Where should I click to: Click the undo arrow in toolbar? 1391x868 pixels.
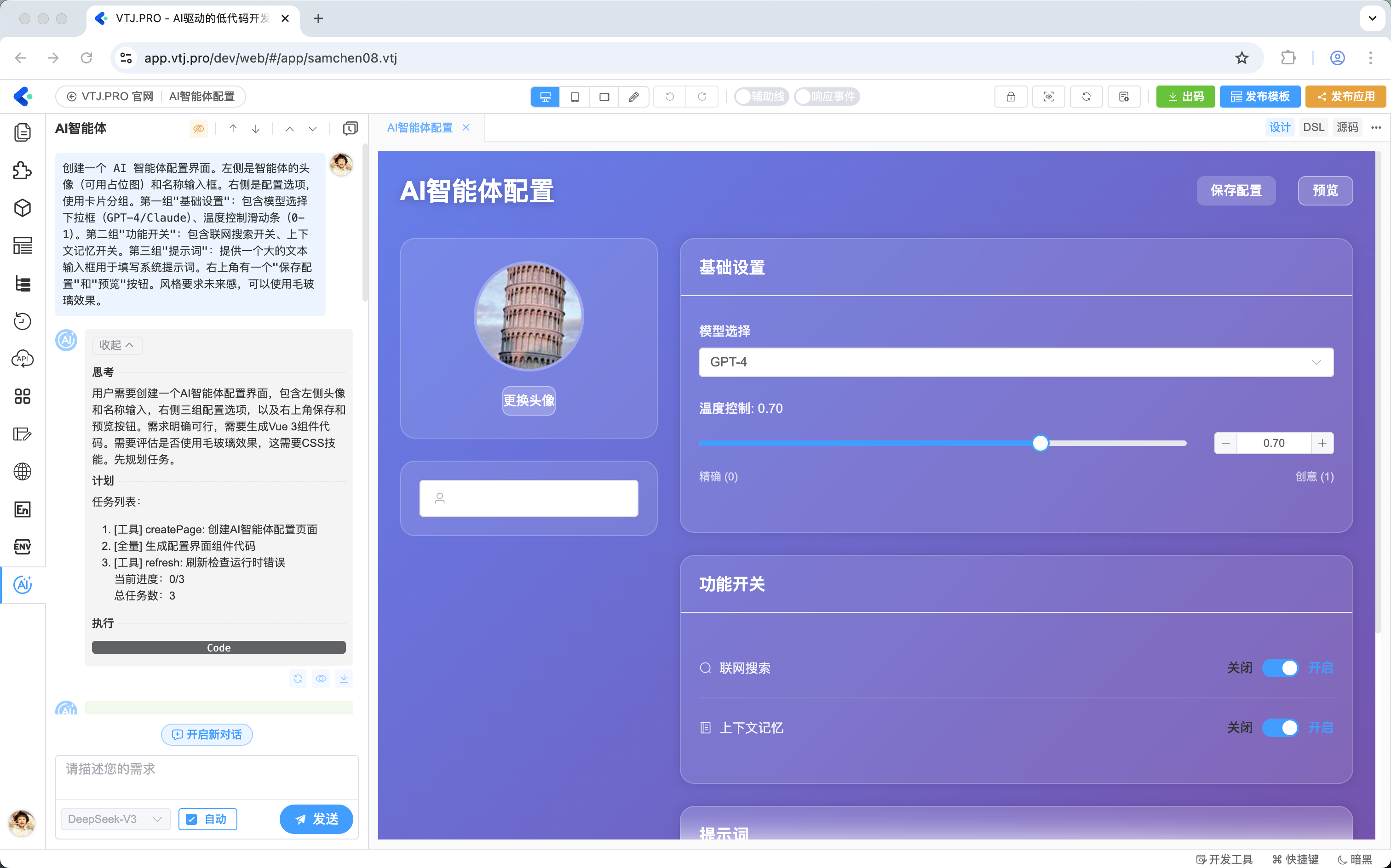point(669,97)
